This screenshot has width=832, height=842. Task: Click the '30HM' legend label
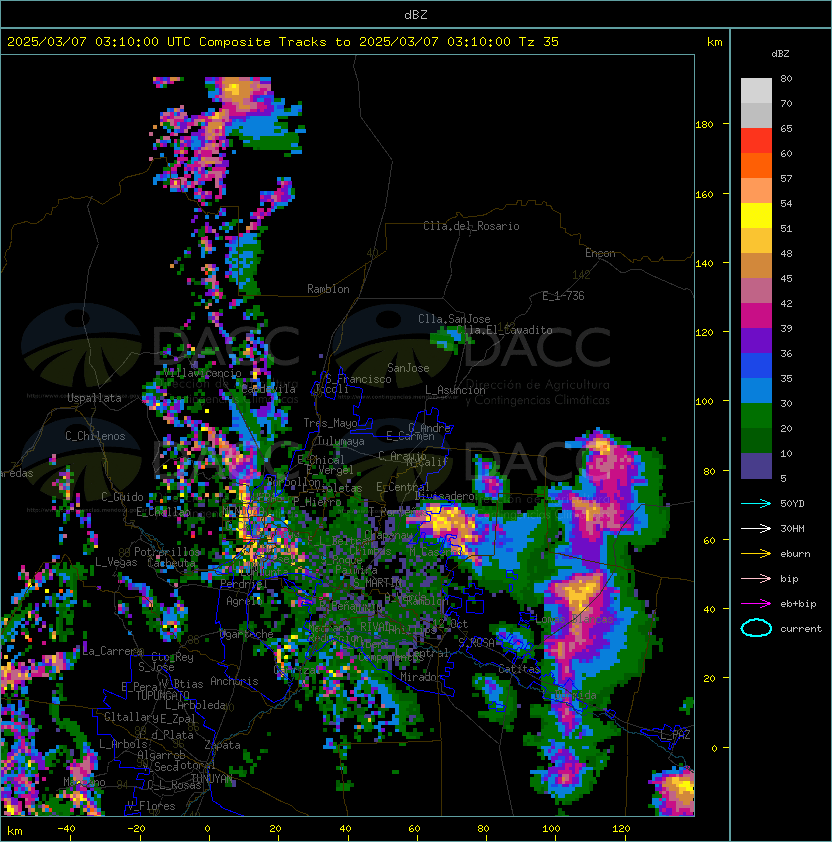(792, 528)
